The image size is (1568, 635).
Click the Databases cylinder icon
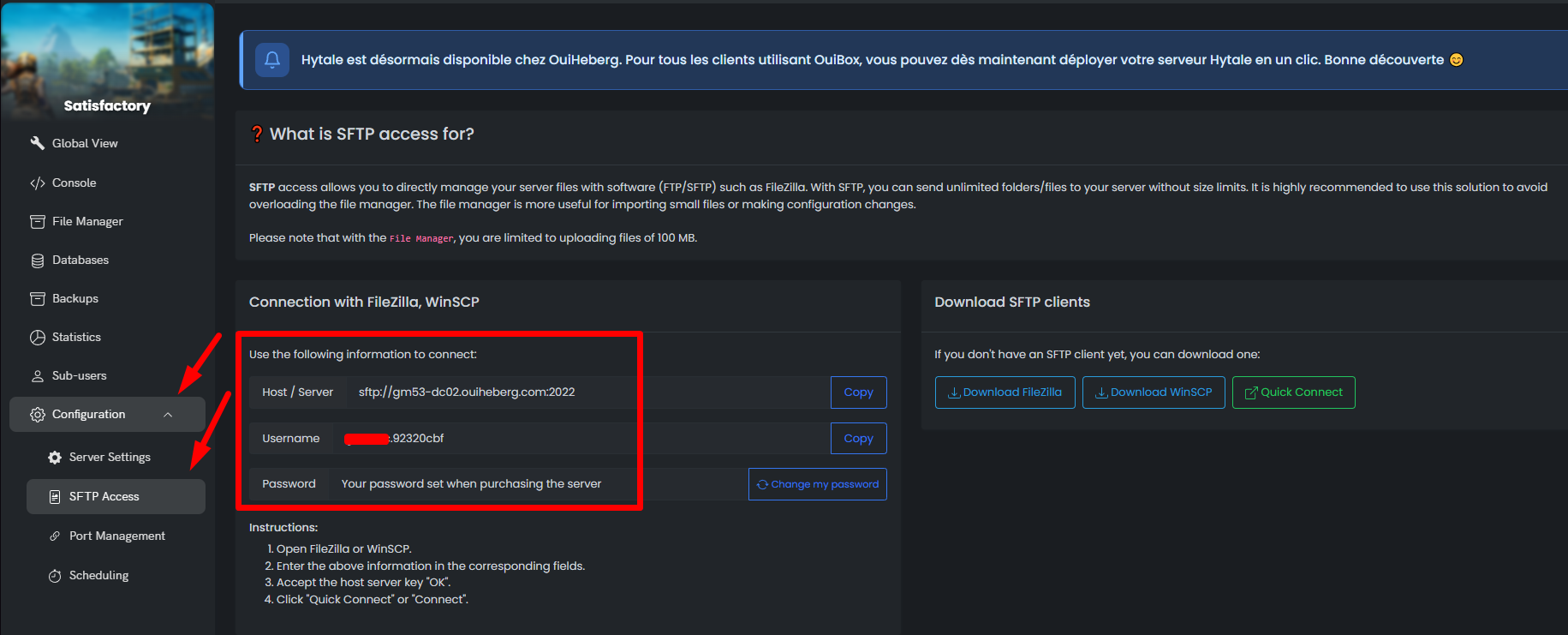click(38, 261)
